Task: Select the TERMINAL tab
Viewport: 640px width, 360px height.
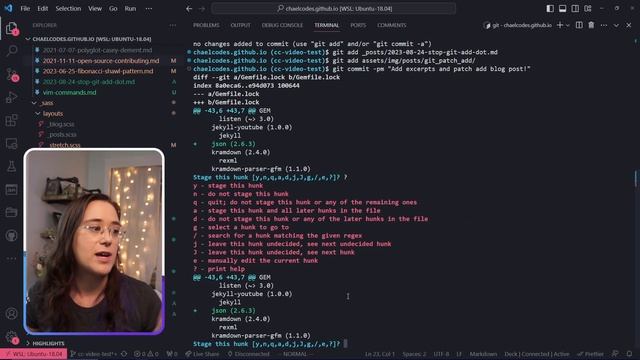Action: (327, 25)
